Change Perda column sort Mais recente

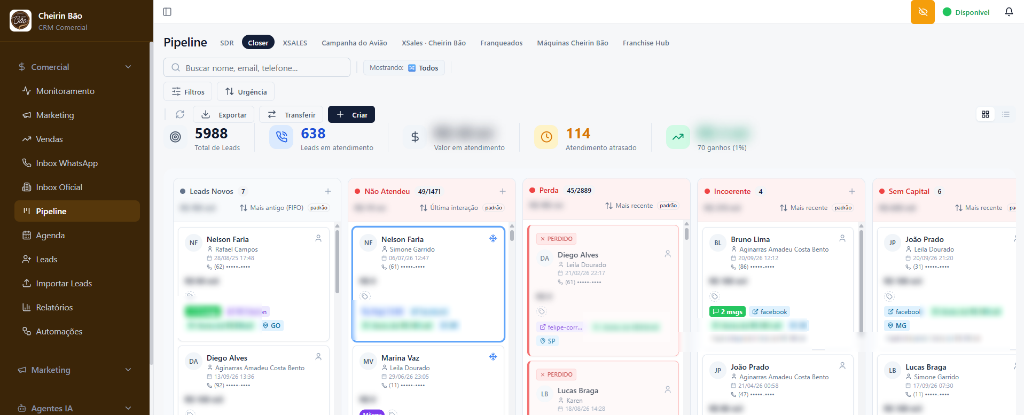pyautogui.click(x=642, y=205)
